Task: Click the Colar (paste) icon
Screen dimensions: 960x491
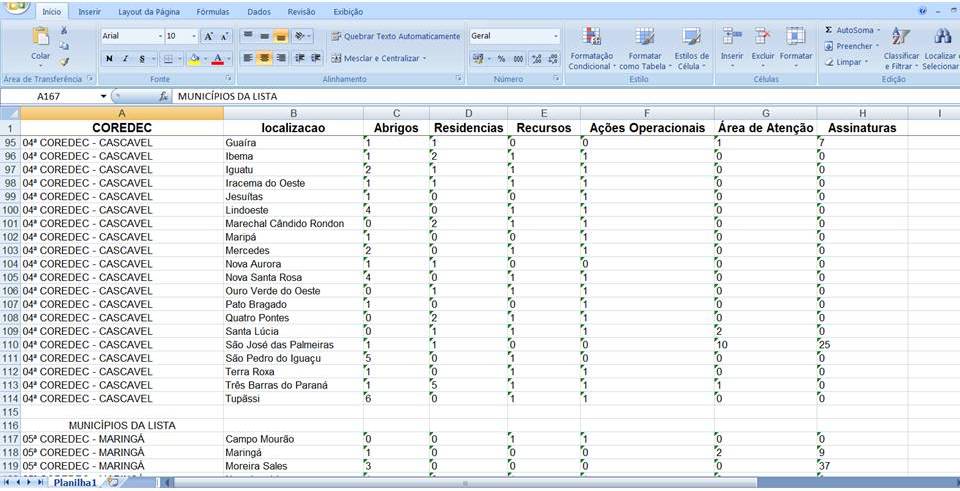Action: tap(40, 40)
